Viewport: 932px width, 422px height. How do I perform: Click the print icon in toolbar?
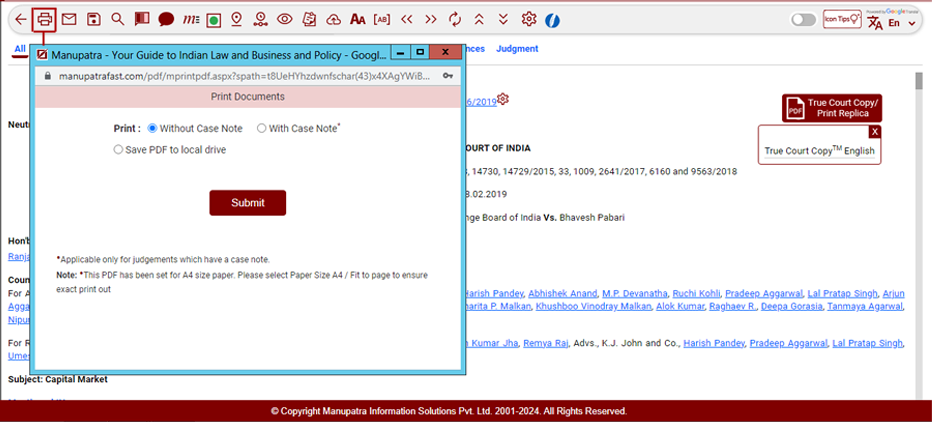tap(44, 19)
